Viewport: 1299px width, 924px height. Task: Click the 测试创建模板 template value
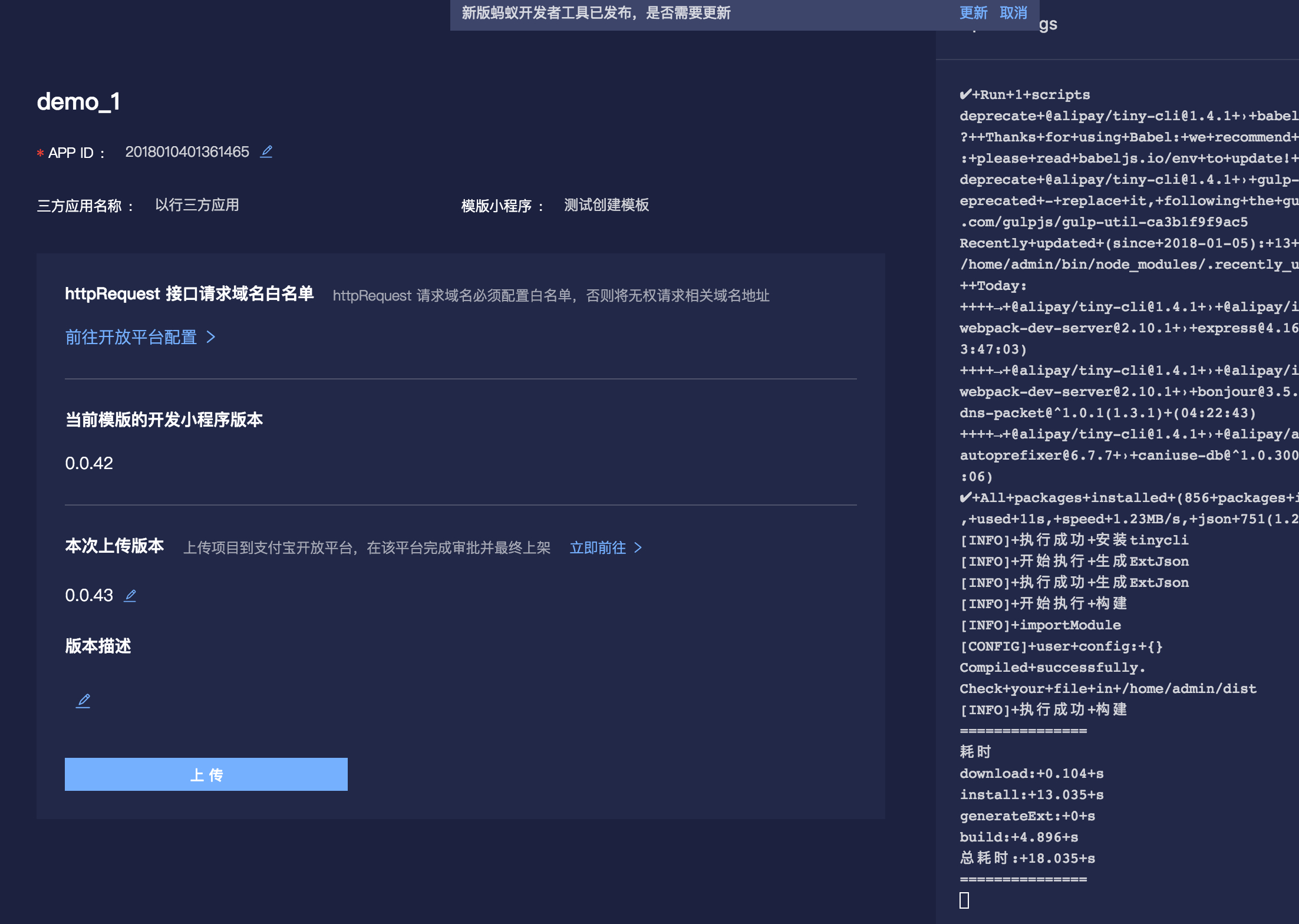(x=606, y=205)
